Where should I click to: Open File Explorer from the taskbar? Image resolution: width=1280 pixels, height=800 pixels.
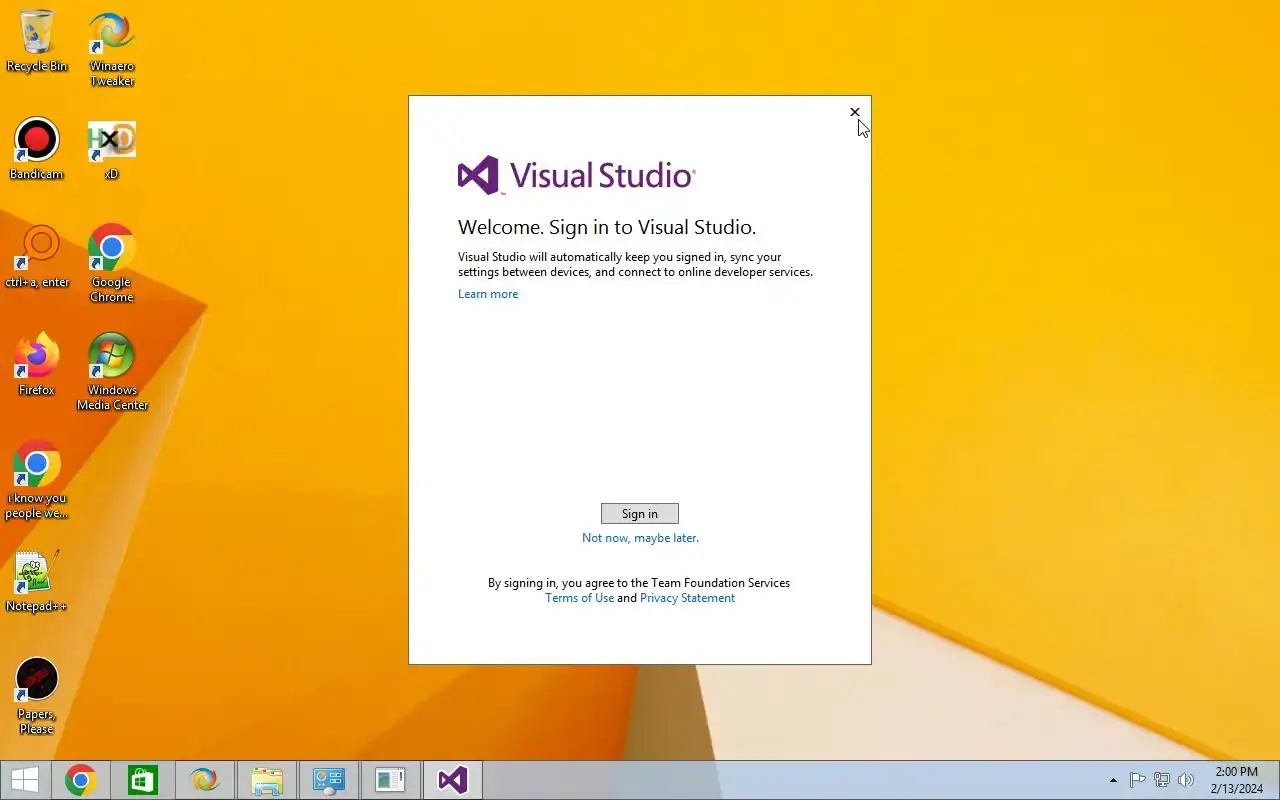(x=267, y=780)
